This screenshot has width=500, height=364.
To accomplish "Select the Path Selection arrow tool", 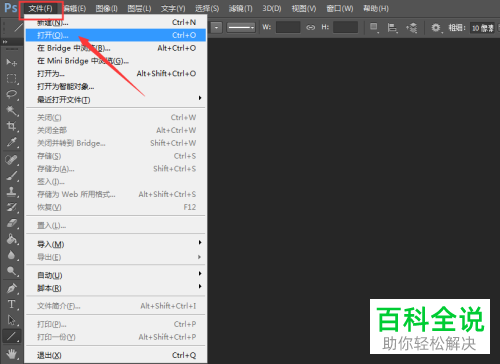I will tap(12, 320).
